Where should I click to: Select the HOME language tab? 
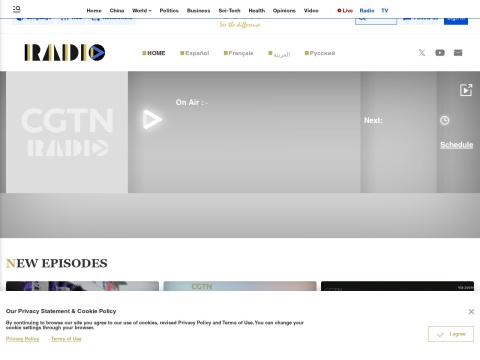point(154,53)
